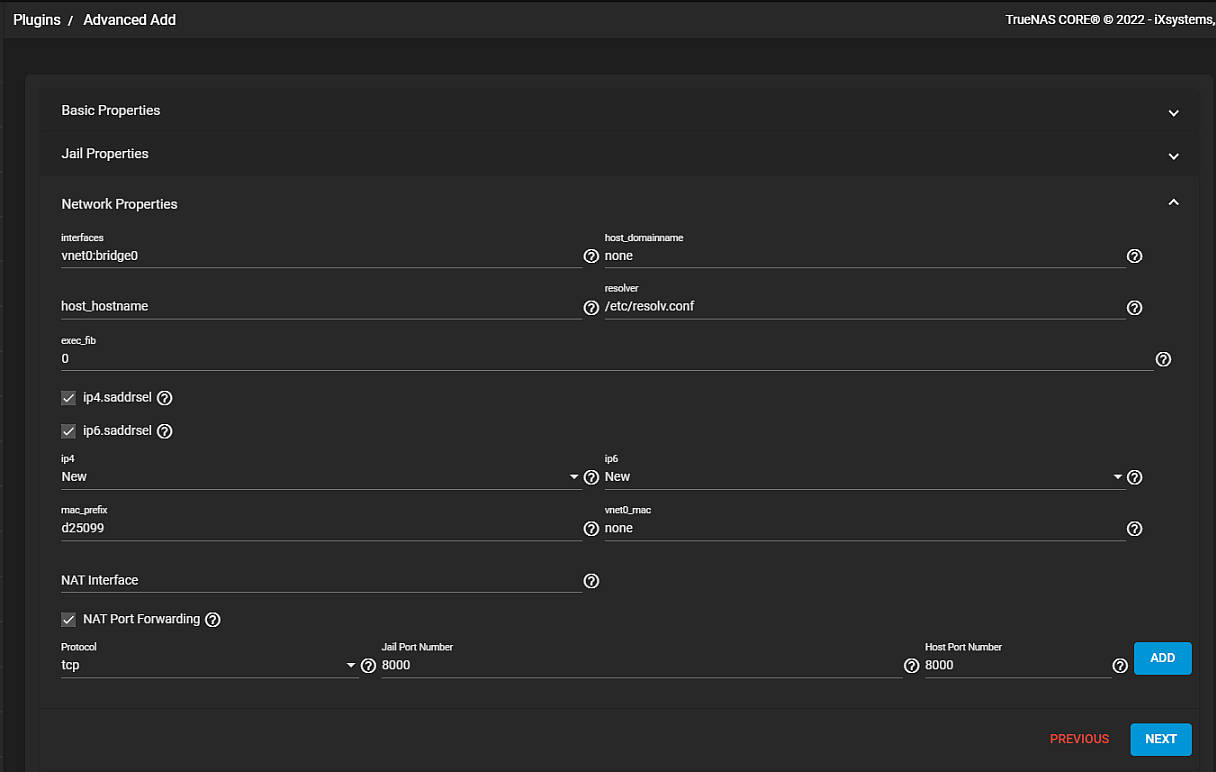
Task: Open the Protocol tcp dropdown
Action: coord(209,665)
